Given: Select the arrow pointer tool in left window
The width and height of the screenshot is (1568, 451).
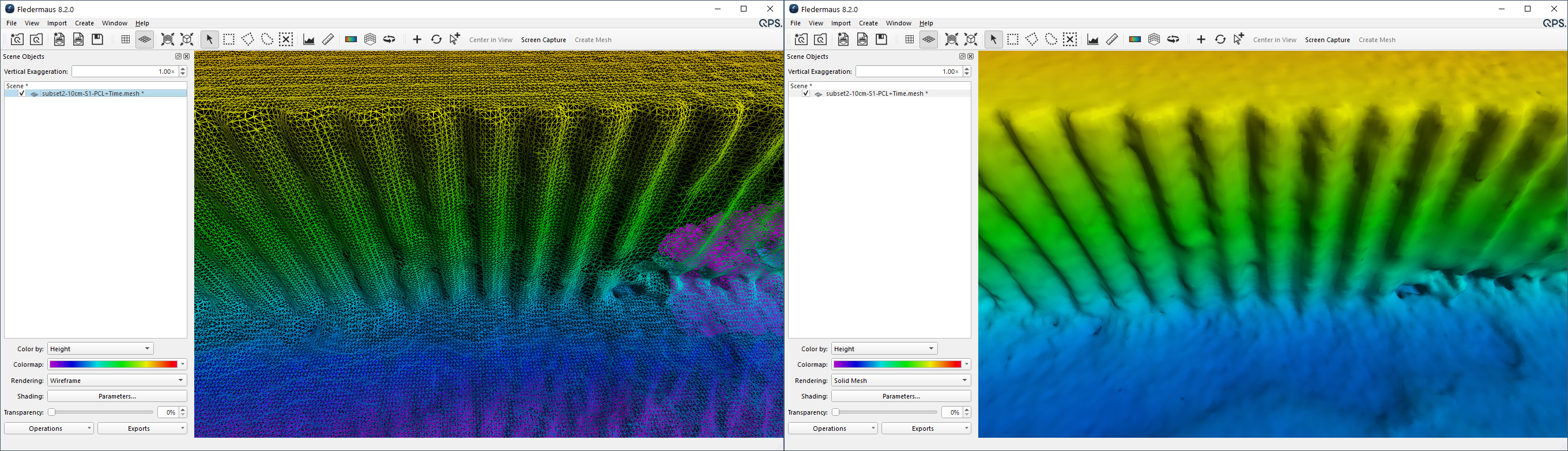Looking at the screenshot, I should pos(209,40).
